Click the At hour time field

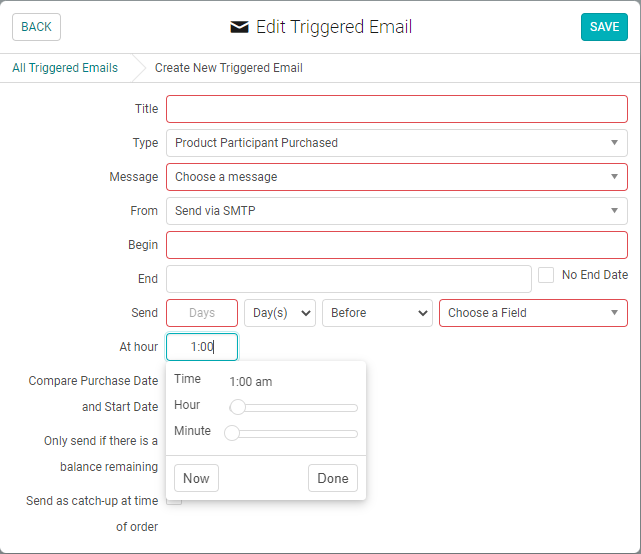202,347
